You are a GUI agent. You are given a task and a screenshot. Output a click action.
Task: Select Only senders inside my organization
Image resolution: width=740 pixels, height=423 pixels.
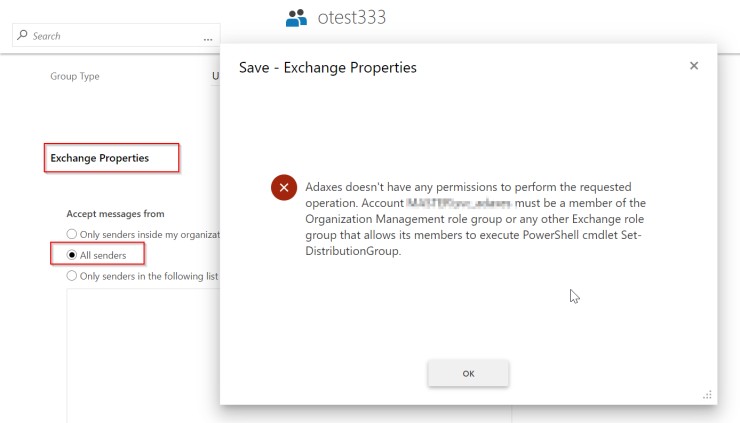click(72, 234)
